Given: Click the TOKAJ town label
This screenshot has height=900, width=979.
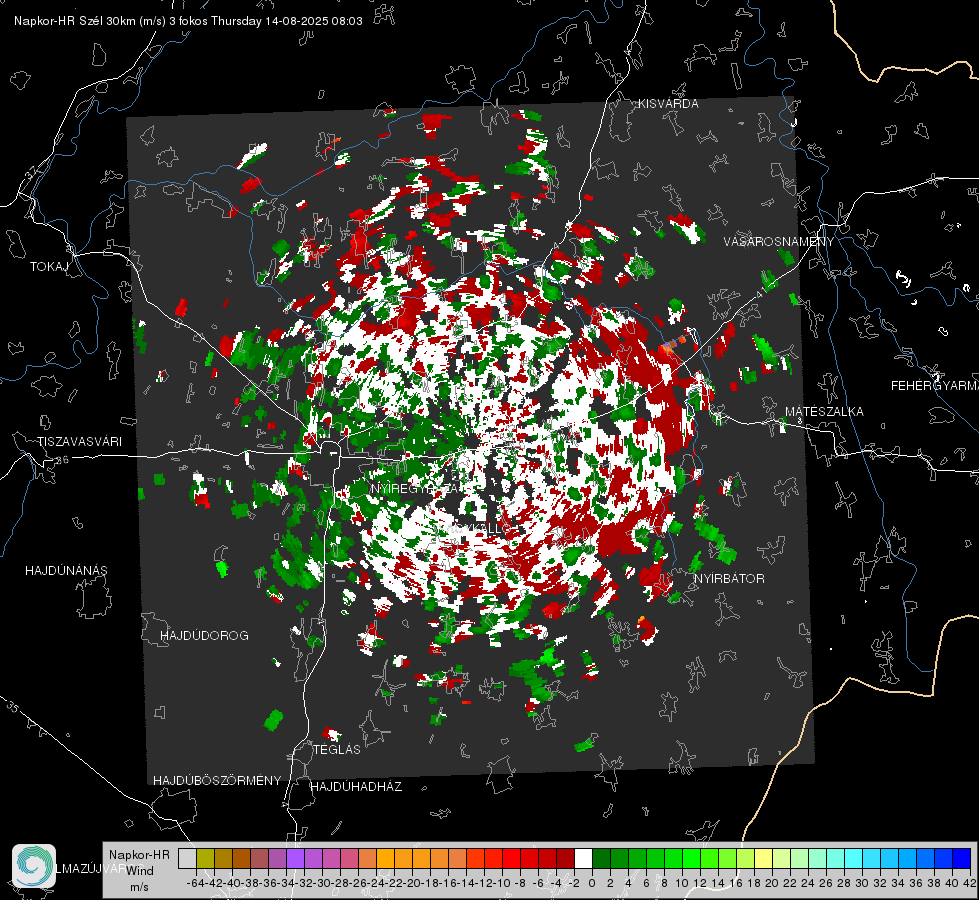Looking at the screenshot, I should [49, 267].
